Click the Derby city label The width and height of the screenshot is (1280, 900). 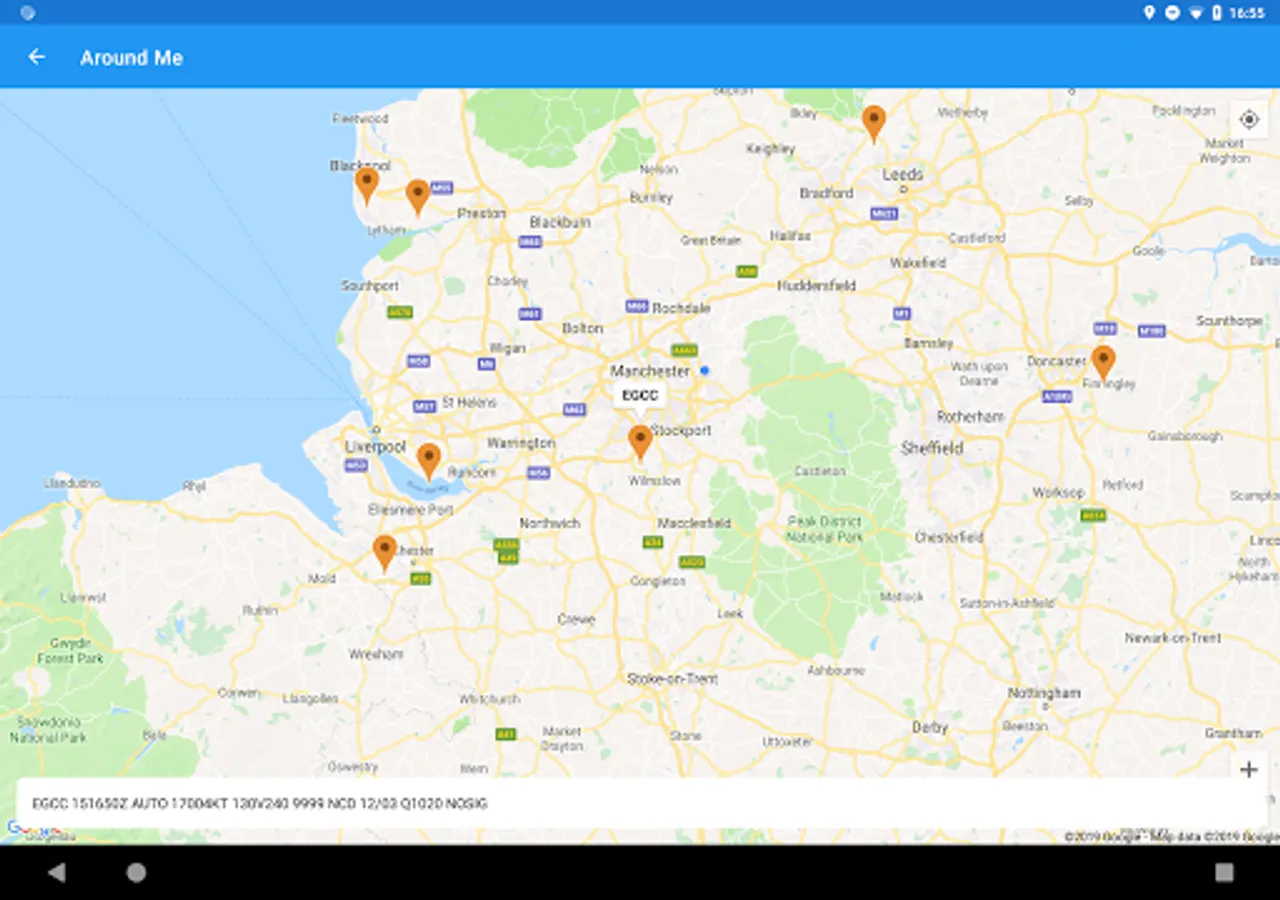(x=929, y=728)
